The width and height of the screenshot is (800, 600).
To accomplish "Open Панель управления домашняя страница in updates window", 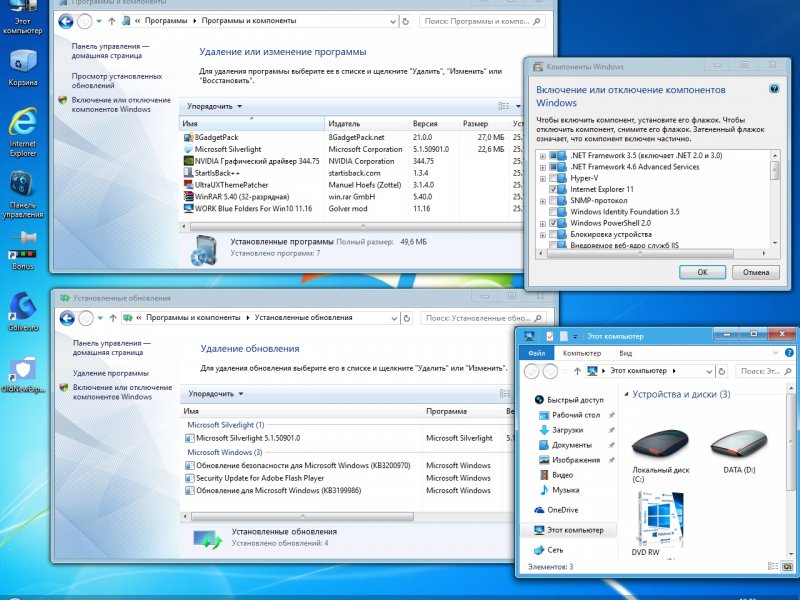I will (112, 347).
